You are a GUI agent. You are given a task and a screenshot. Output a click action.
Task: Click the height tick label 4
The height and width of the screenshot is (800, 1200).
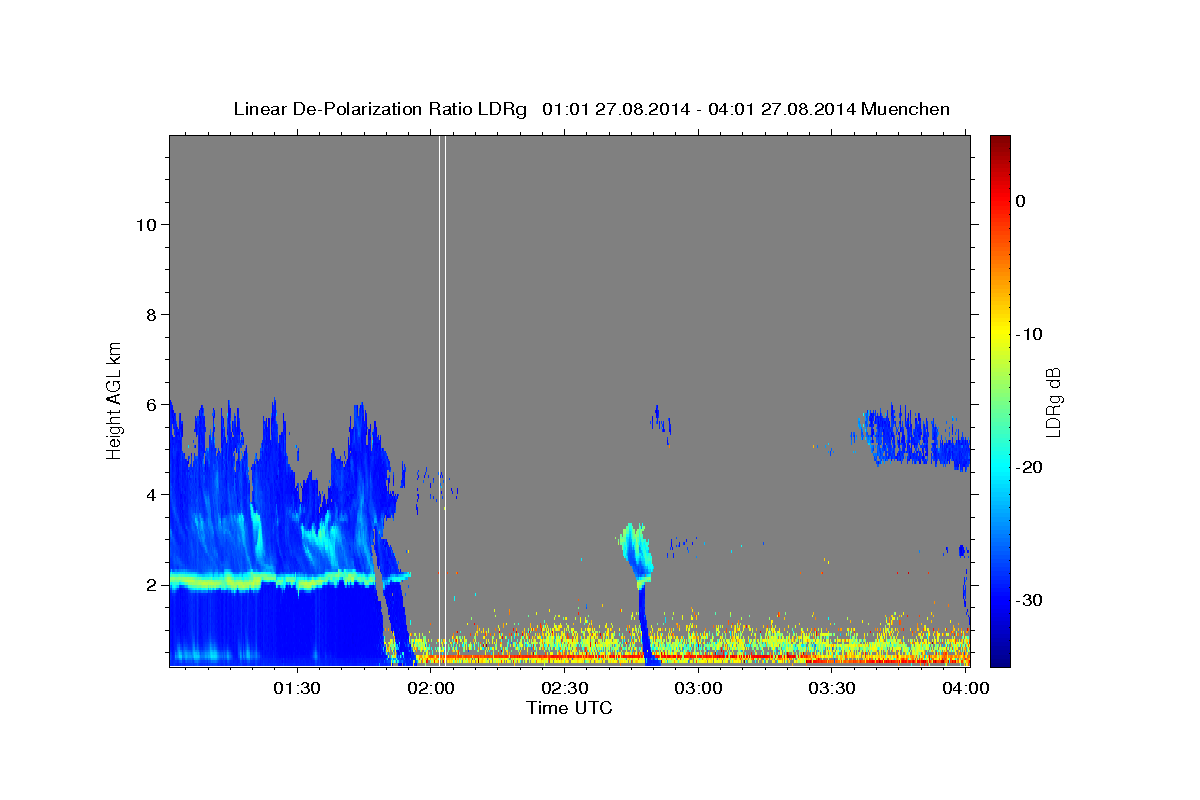151,494
